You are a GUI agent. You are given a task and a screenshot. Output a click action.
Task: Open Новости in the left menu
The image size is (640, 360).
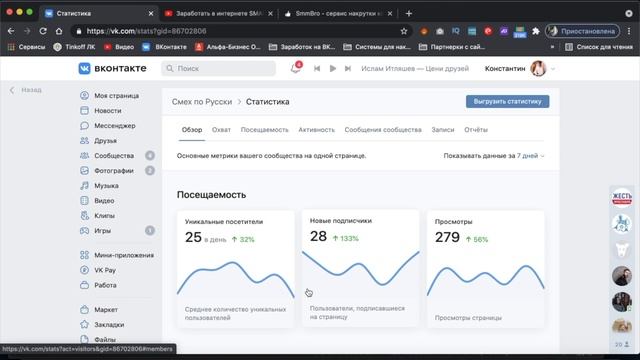(x=108, y=111)
